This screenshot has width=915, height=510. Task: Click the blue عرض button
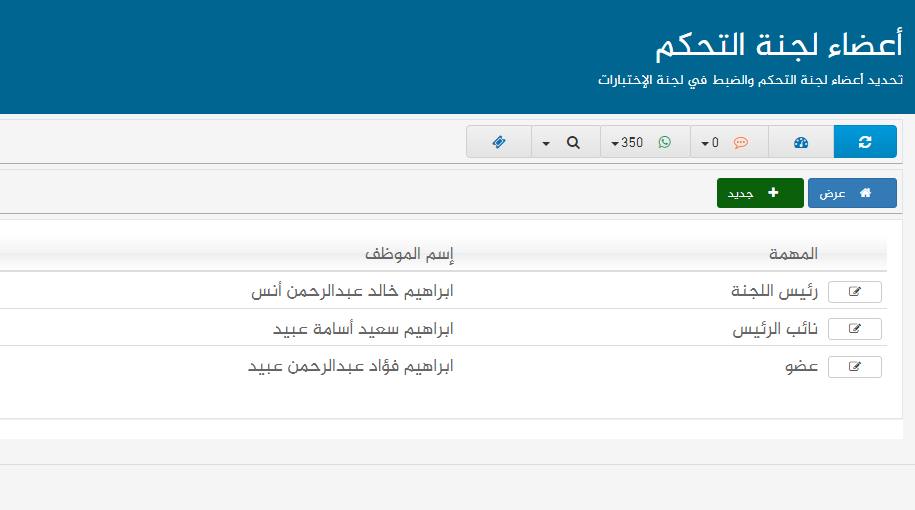(x=852, y=193)
